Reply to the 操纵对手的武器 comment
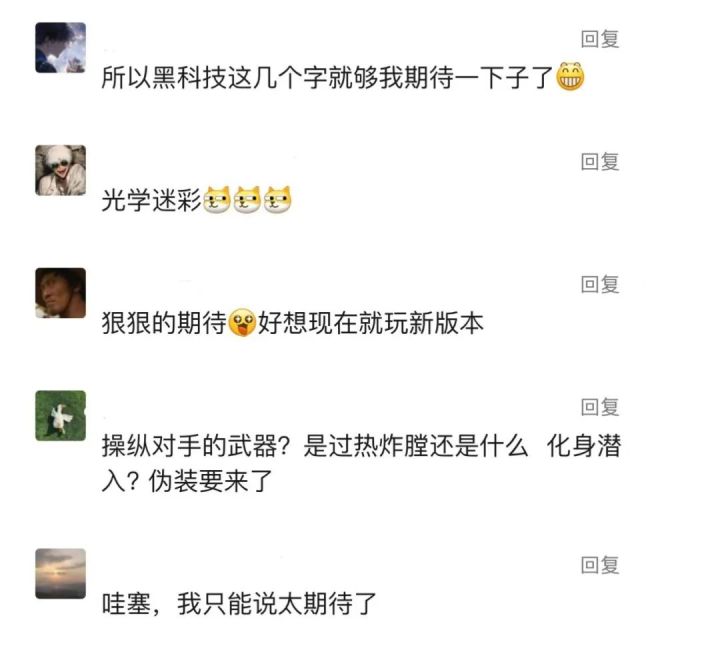 click(x=600, y=406)
